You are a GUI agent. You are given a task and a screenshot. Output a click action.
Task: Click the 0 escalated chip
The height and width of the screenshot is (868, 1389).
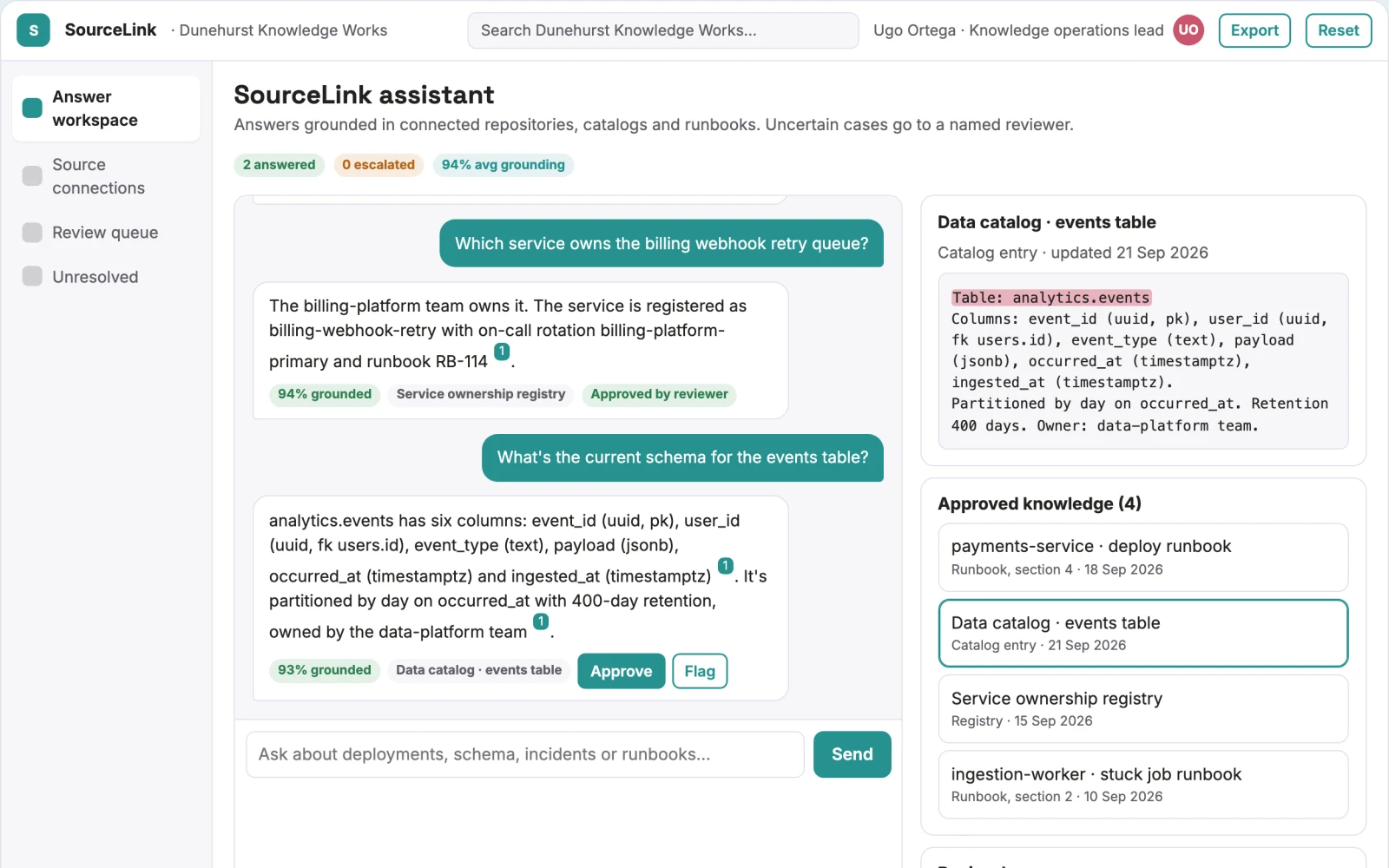[379, 165]
